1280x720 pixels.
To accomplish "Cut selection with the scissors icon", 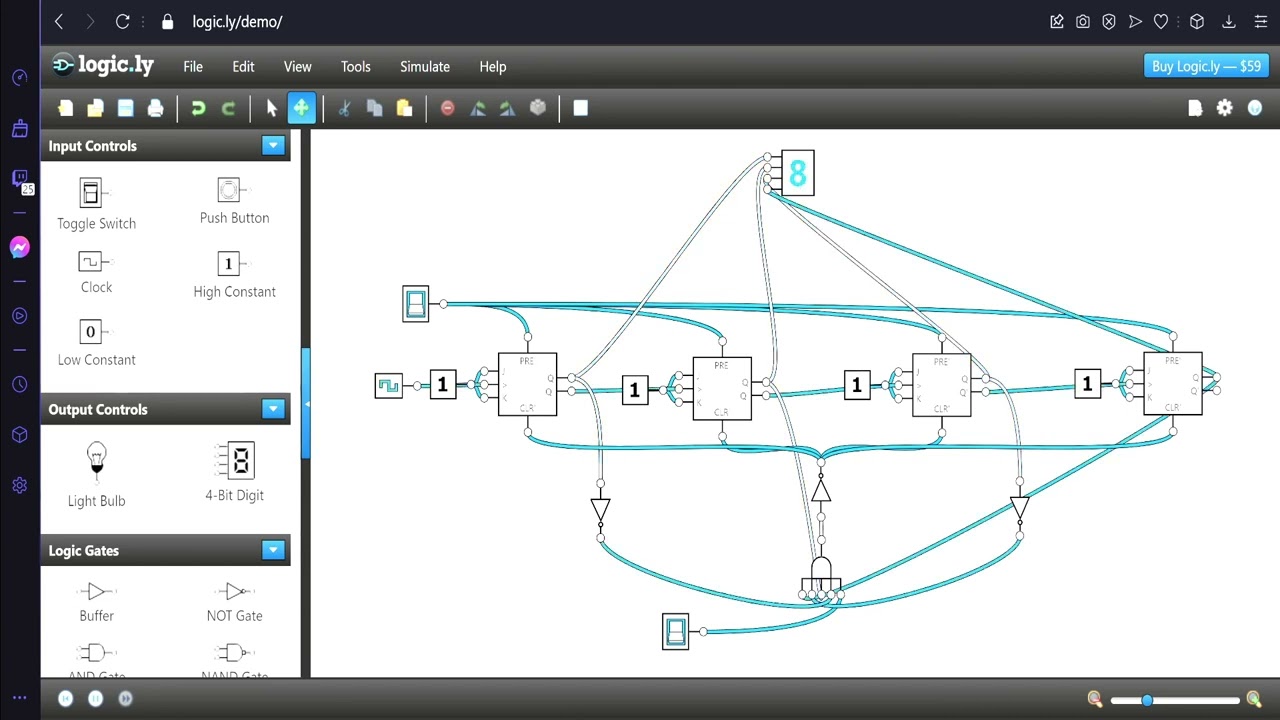I will 344,108.
